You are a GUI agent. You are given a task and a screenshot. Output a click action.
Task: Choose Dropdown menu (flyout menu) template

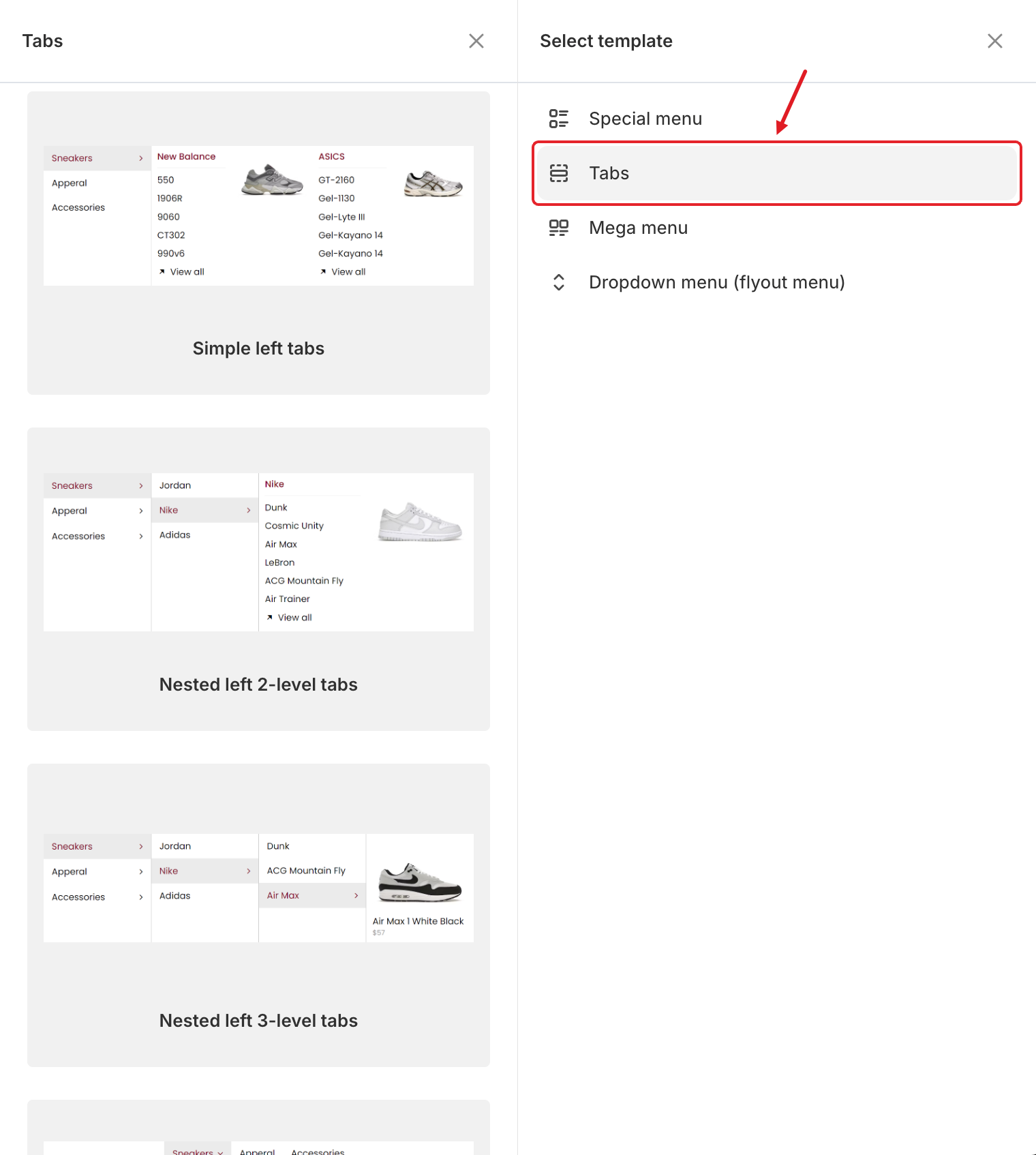point(776,282)
